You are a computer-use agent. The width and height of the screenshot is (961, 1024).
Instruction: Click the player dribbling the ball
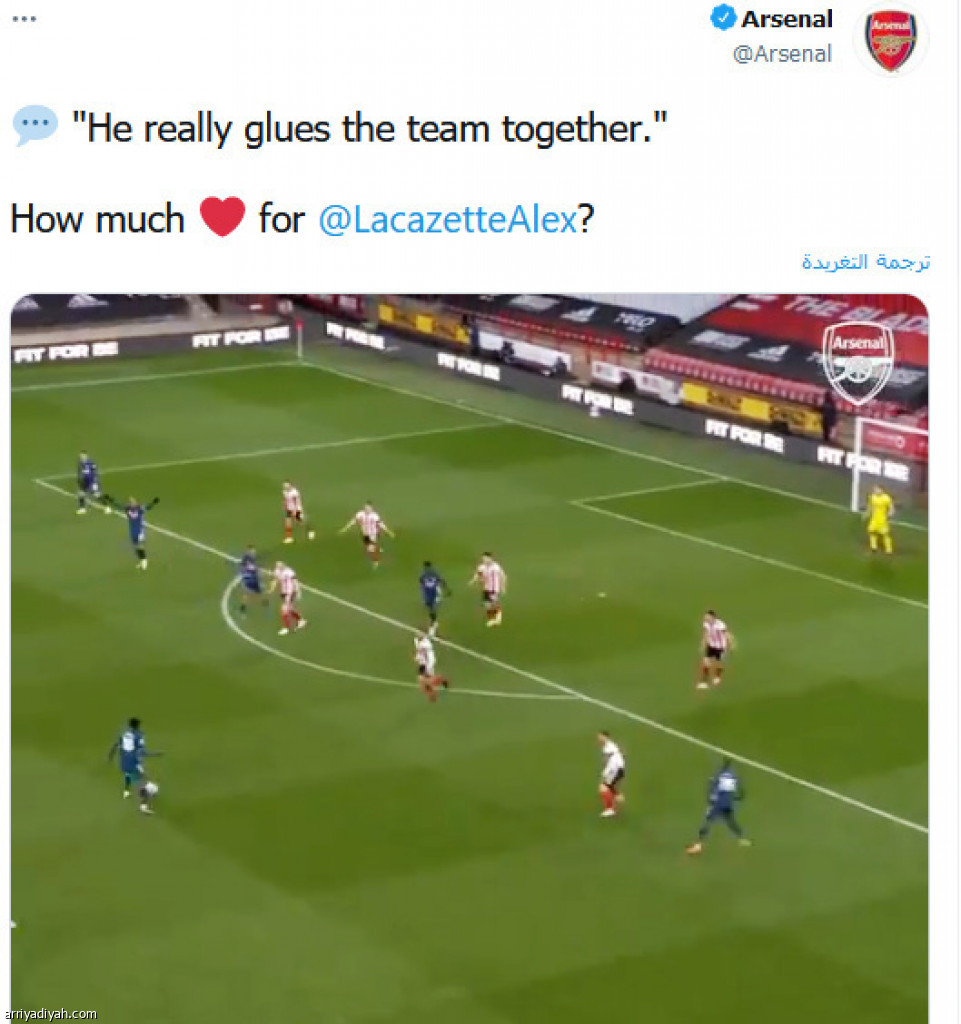[x=135, y=764]
